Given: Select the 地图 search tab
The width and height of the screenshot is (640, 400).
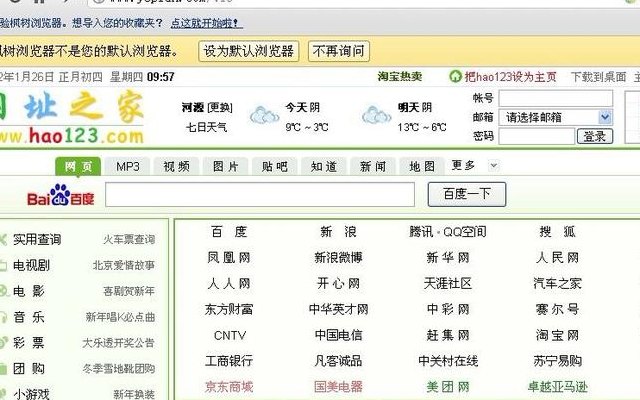Looking at the screenshot, I should point(422,167).
